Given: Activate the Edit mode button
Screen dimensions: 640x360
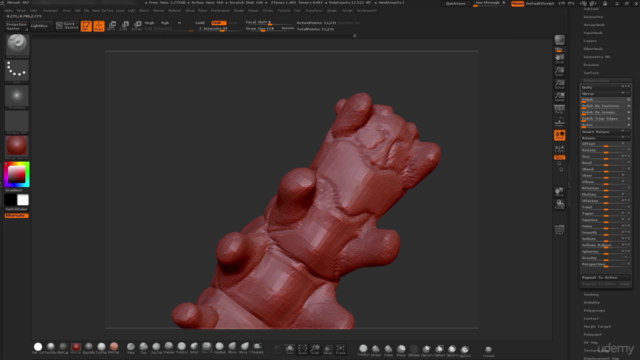Looking at the screenshot, I should tap(86, 26).
